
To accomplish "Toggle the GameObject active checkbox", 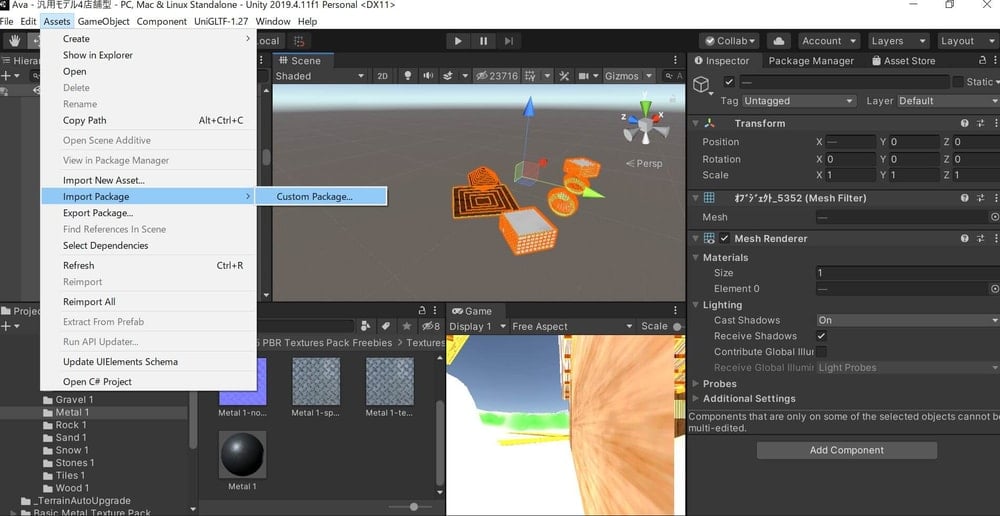I will pyautogui.click(x=729, y=82).
